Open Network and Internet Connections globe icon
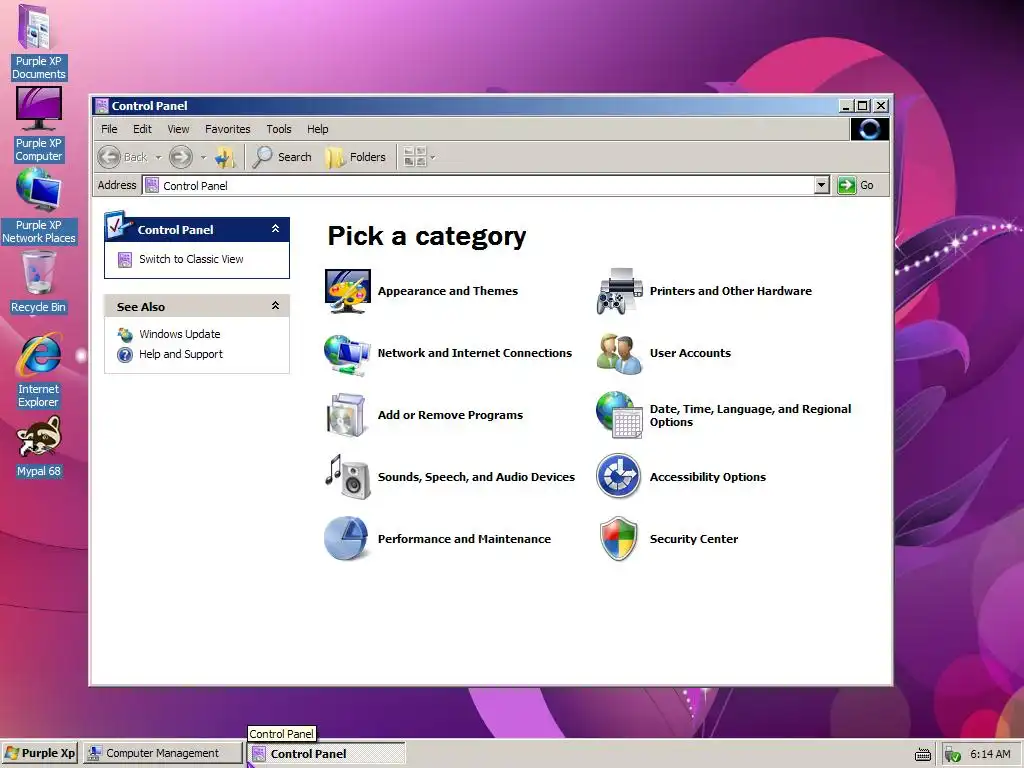Viewport: 1024px width, 768px height. point(347,353)
